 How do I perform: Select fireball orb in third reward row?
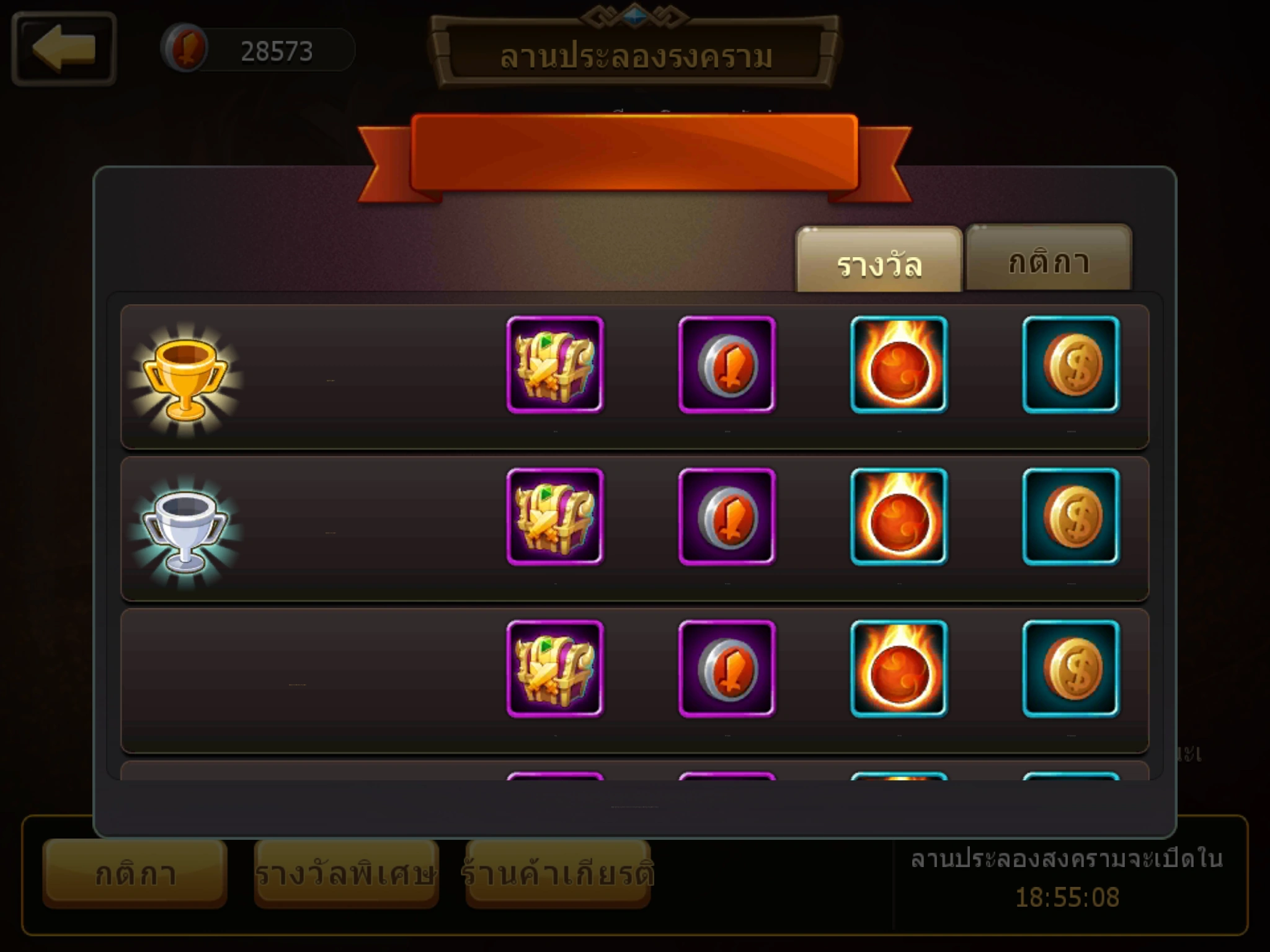(x=899, y=669)
